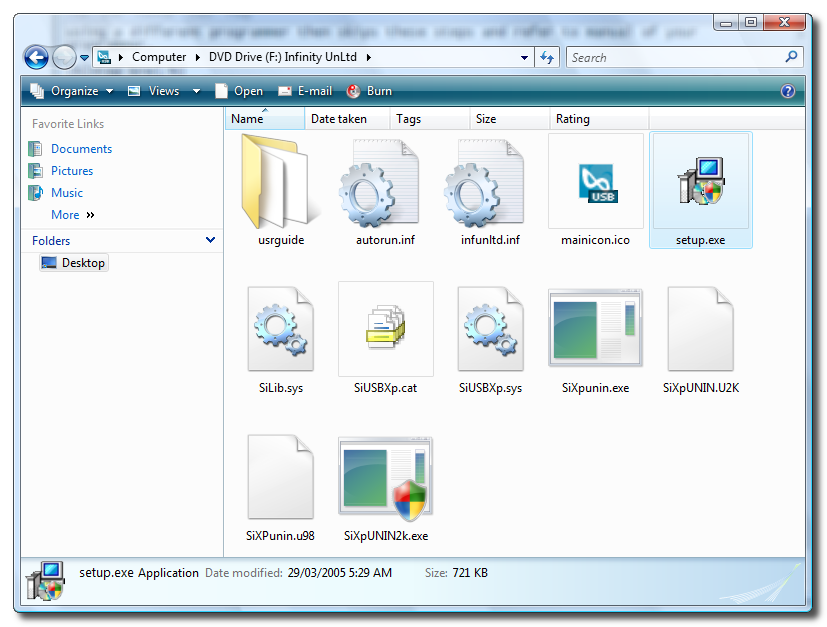Select Desktop in the Folders tree
This screenshot has width=827, height=627.
(x=83, y=263)
